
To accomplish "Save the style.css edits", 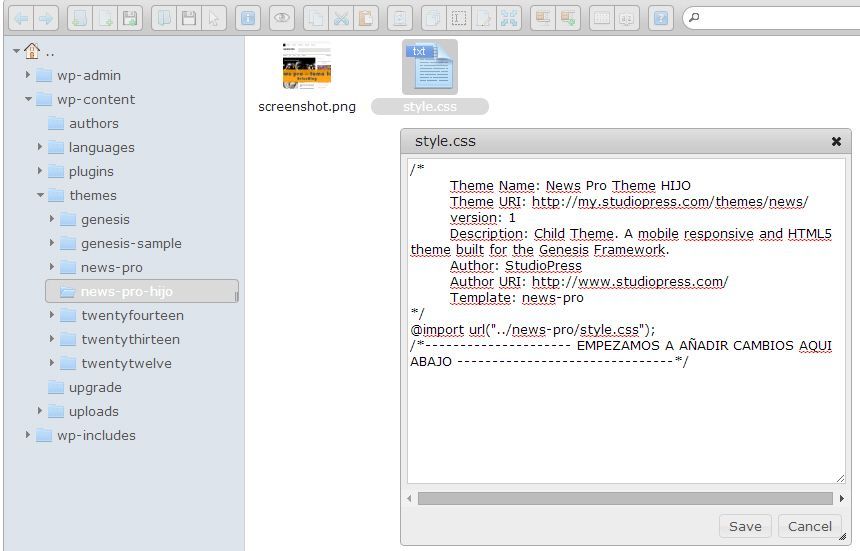I will pos(745,526).
